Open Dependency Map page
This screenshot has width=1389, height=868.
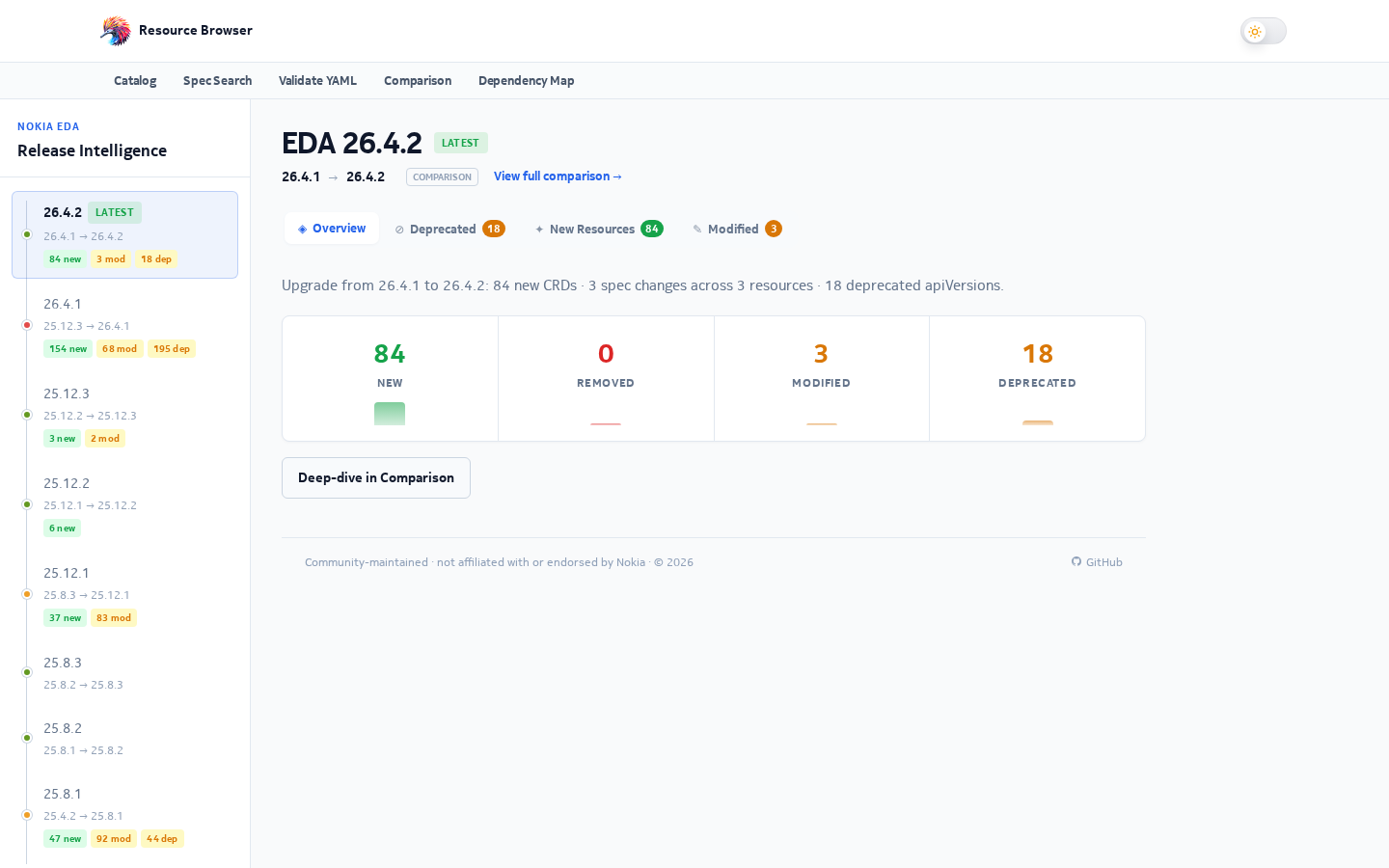coord(527,81)
